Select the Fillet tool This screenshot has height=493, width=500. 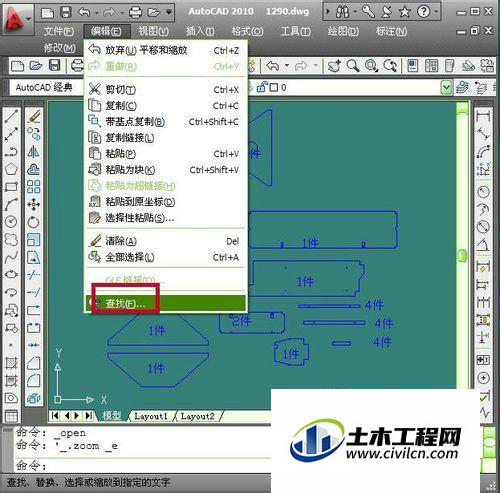(34, 380)
